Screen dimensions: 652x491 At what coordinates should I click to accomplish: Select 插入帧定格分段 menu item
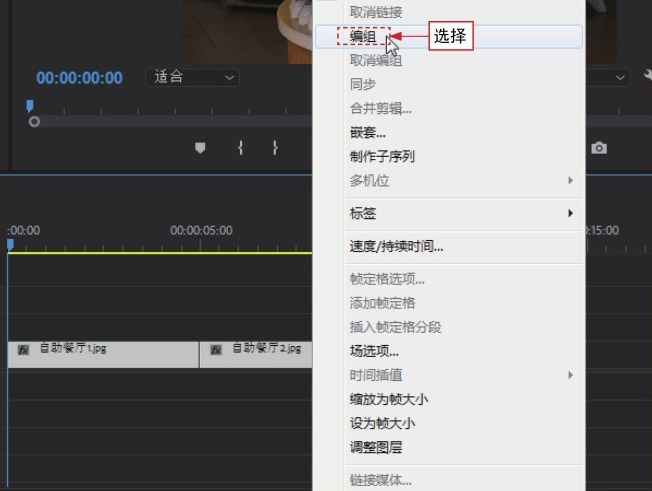449,327
